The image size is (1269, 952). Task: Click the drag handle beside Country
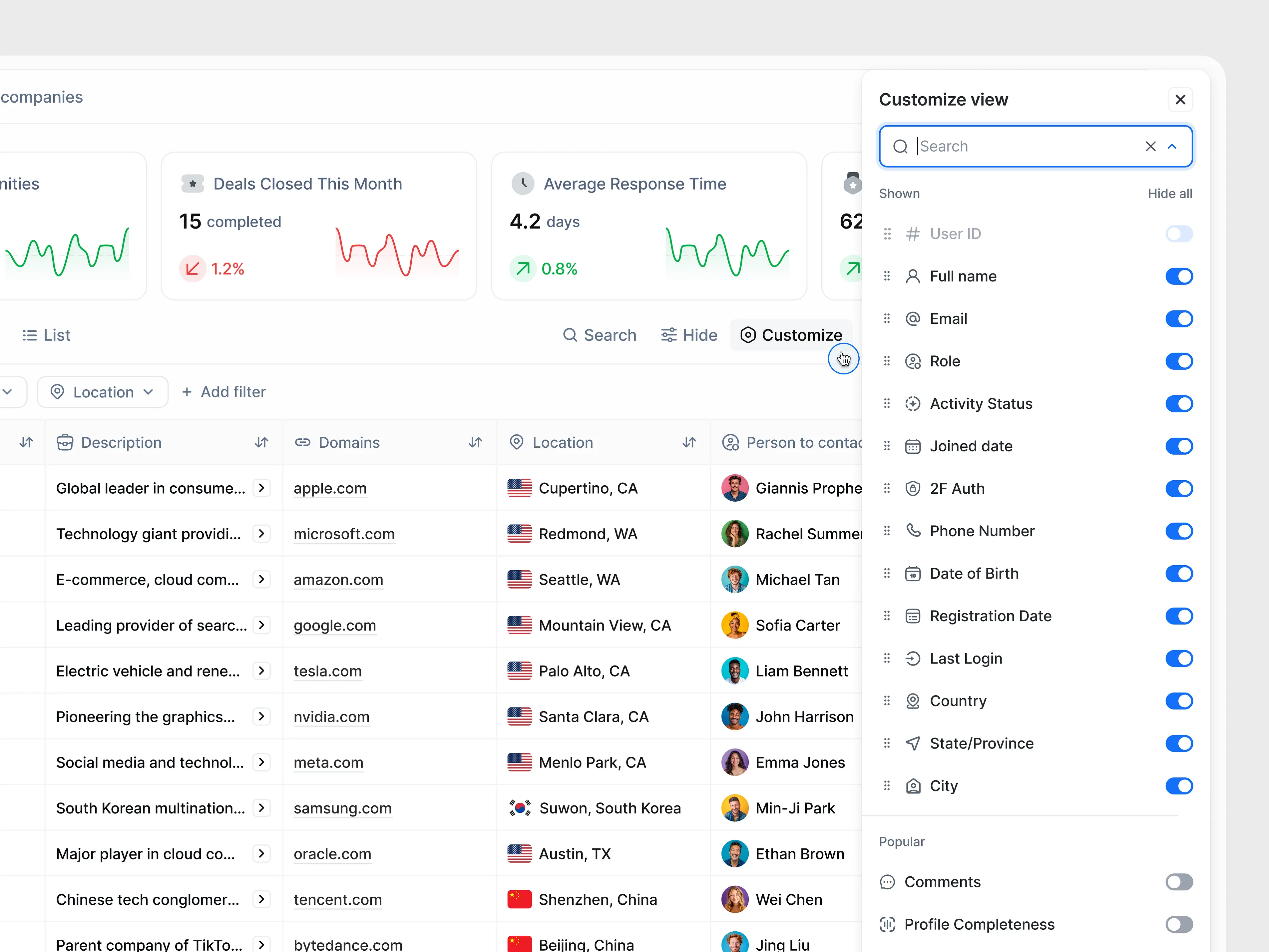coord(887,701)
